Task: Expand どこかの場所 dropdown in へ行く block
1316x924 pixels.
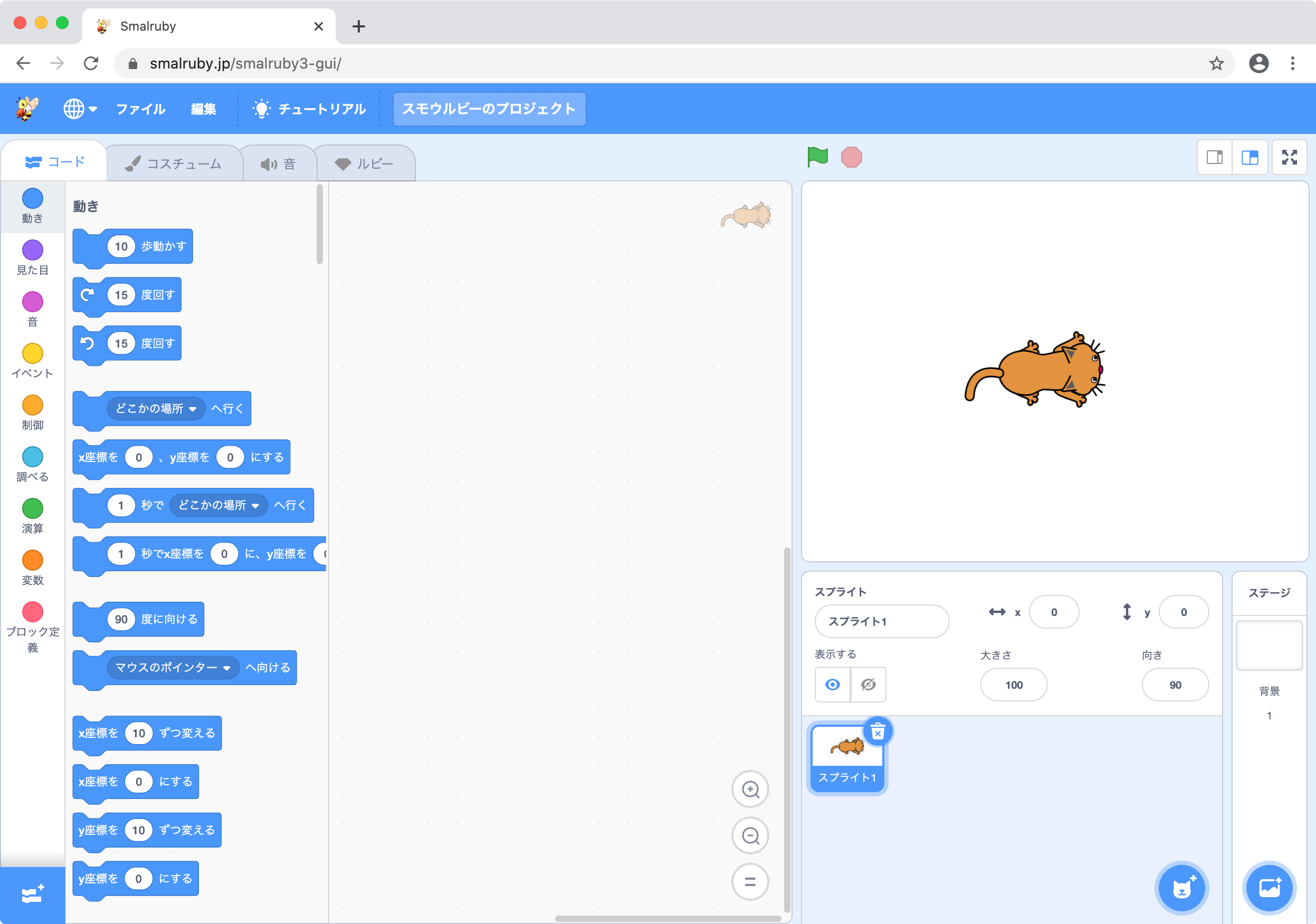Action: click(156, 408)
